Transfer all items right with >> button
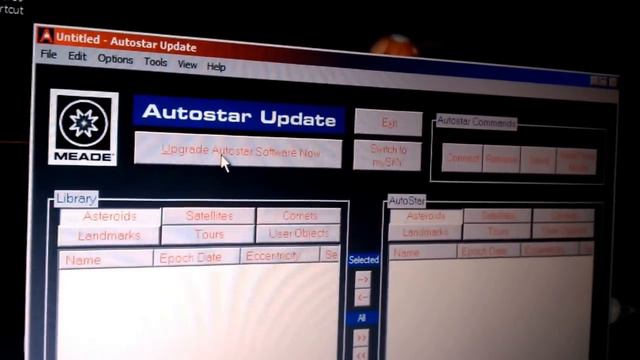Screen dimensions: 640x360 click(x=362, y=338)
